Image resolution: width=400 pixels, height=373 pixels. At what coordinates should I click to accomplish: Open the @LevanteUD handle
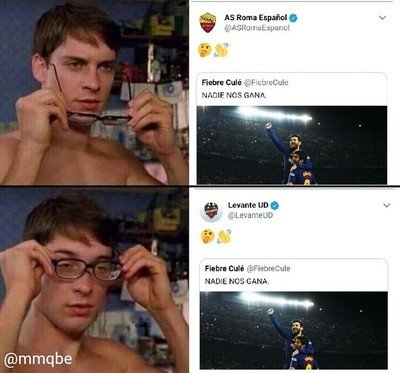tap(250, 215)
